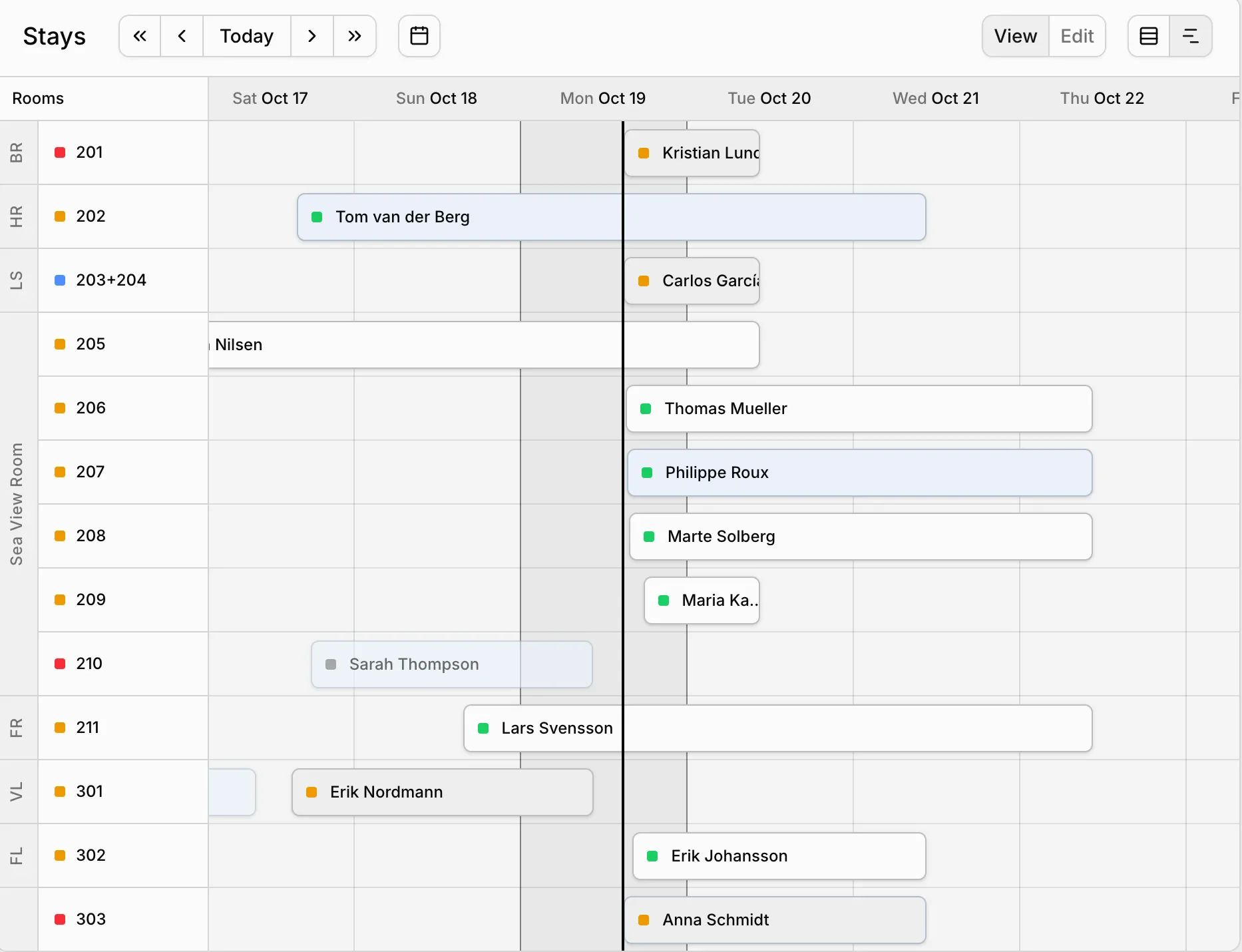Click the red status dot of room 303

pos(60,919)
